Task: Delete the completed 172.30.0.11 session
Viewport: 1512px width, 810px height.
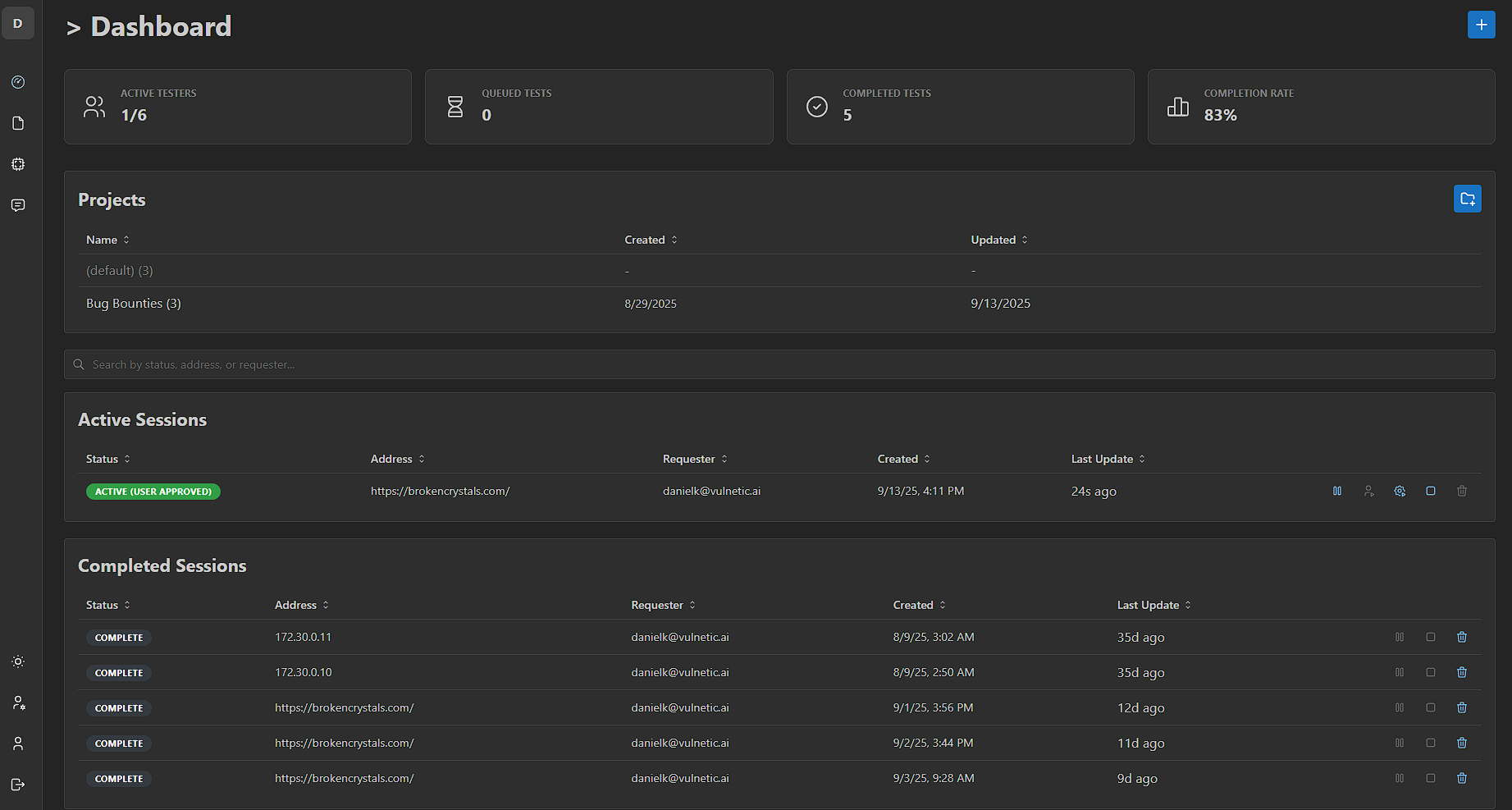Action: point(1462,638)
